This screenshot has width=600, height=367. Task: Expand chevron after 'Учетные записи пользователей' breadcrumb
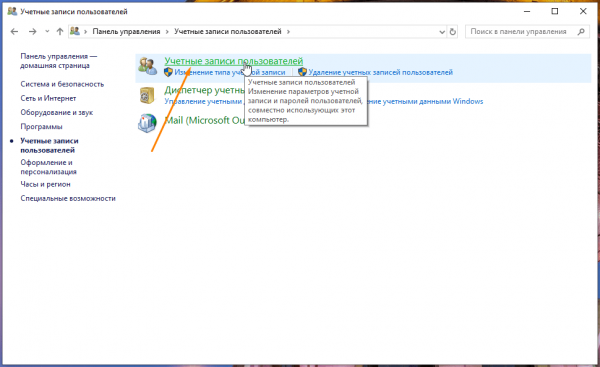click(x=288, y=32)
